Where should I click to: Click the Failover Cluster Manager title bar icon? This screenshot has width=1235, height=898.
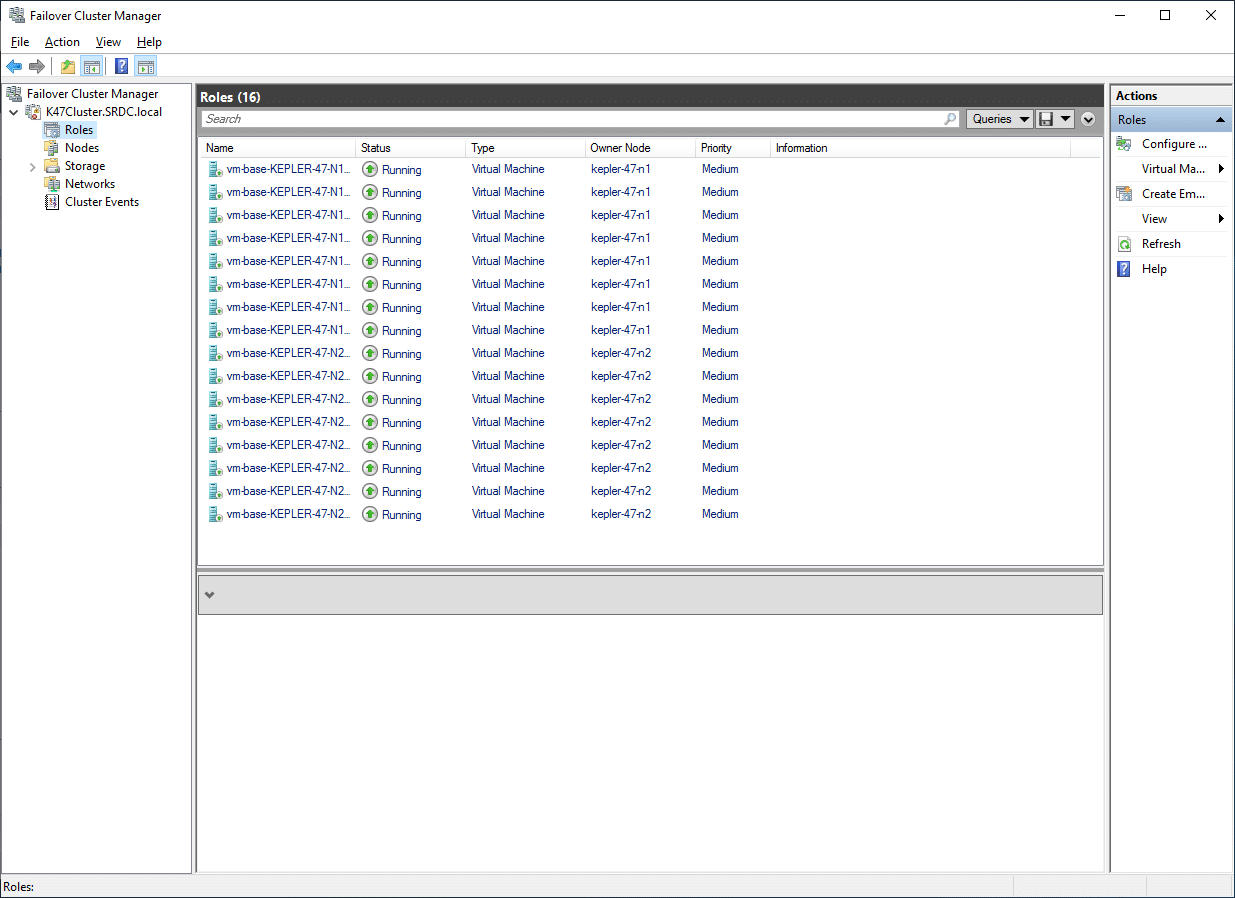[x=15, y=15]
